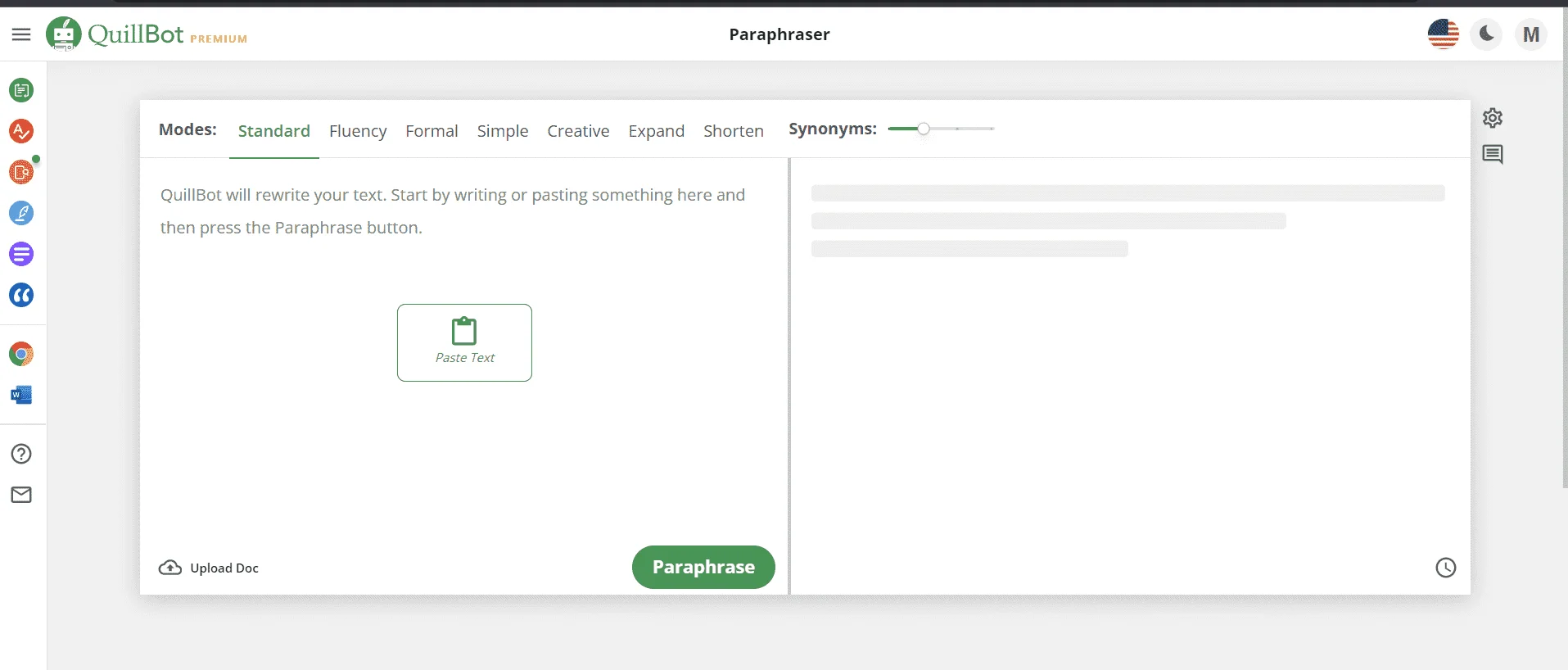Open the Citation Generator quote icon
Viewport: 1568px width, 670px height.
pos(21,295)
